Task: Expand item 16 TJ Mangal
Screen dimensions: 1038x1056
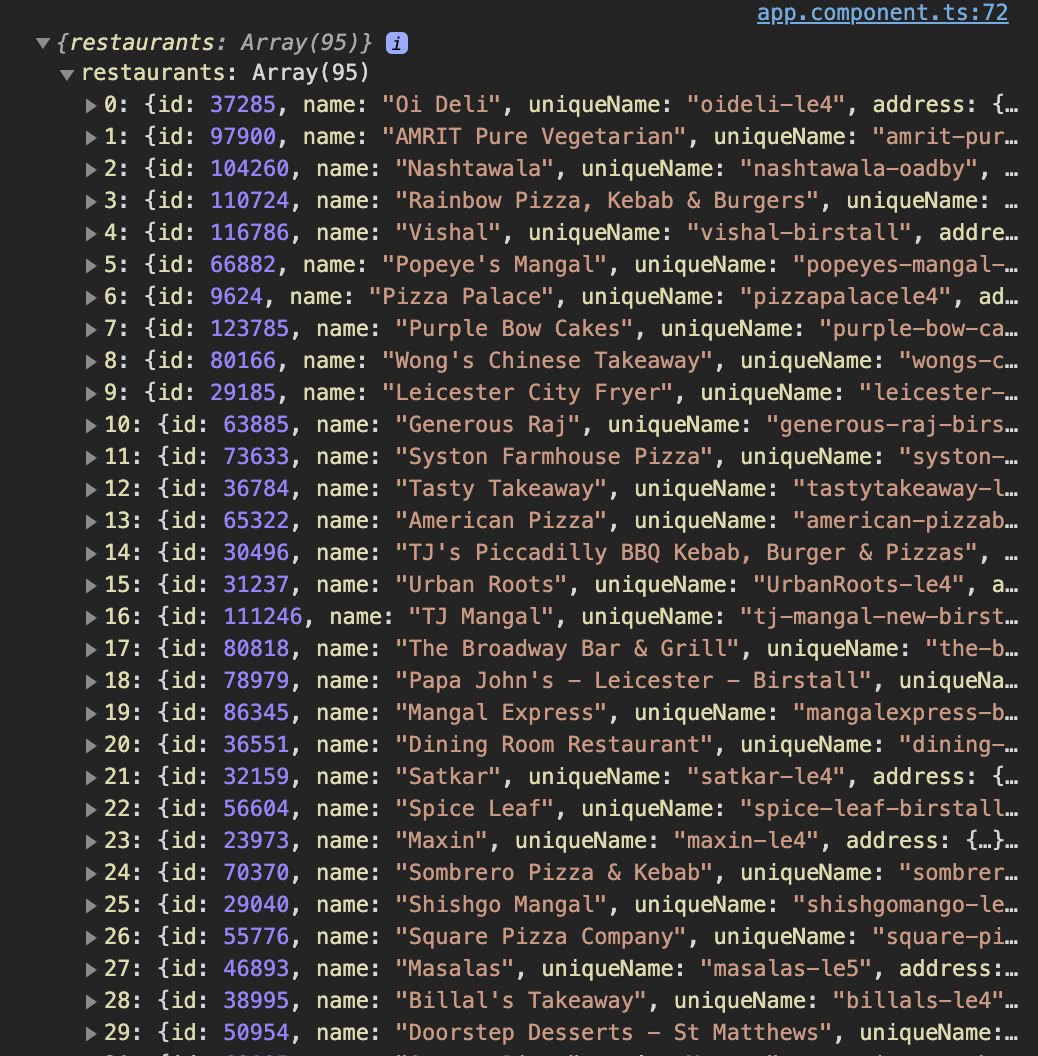Action: coord(91,617)
